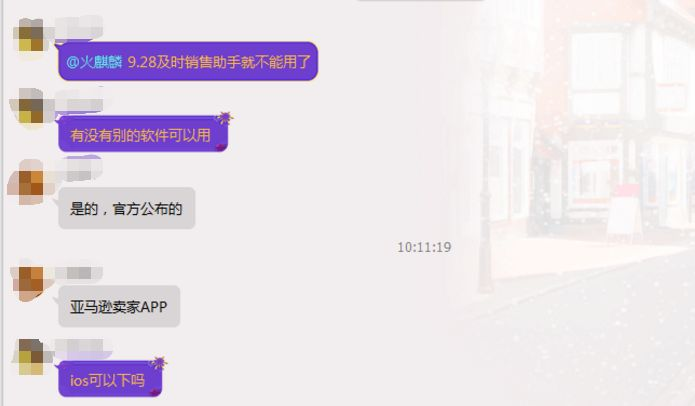Click spider decoration on ios可以下吗 bubble
This screenshot has width=695, height=406.
[x=158, y=363]
